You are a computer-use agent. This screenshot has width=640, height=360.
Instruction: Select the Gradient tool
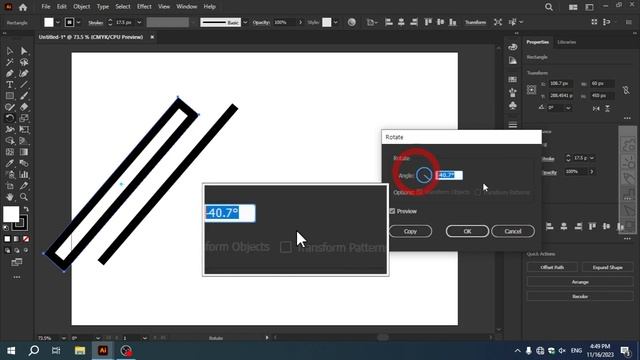pyautogui.click(x=24, y=152)
